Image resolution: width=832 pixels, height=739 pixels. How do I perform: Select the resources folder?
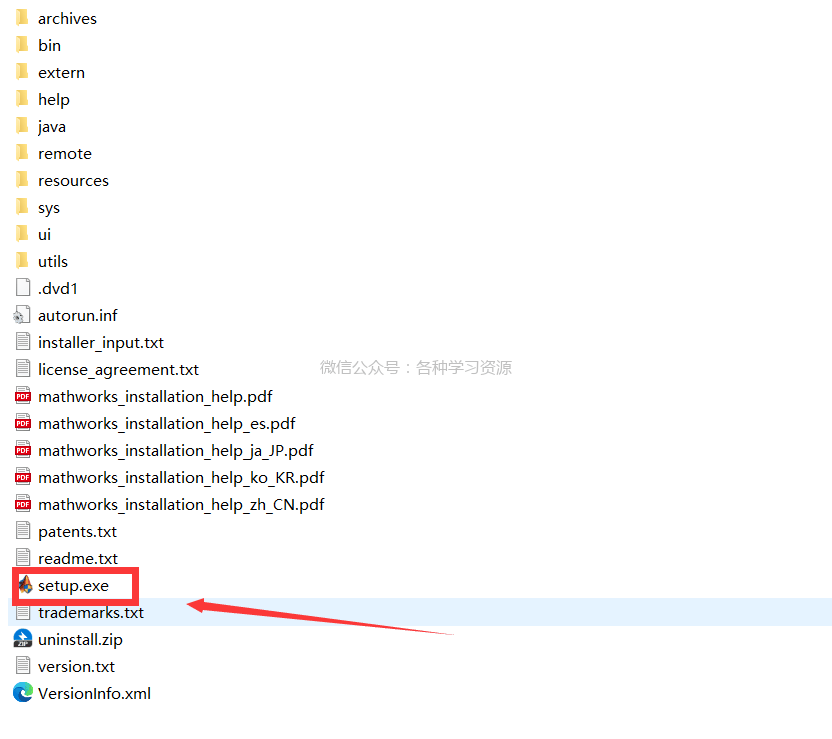[x=73, y=180]
